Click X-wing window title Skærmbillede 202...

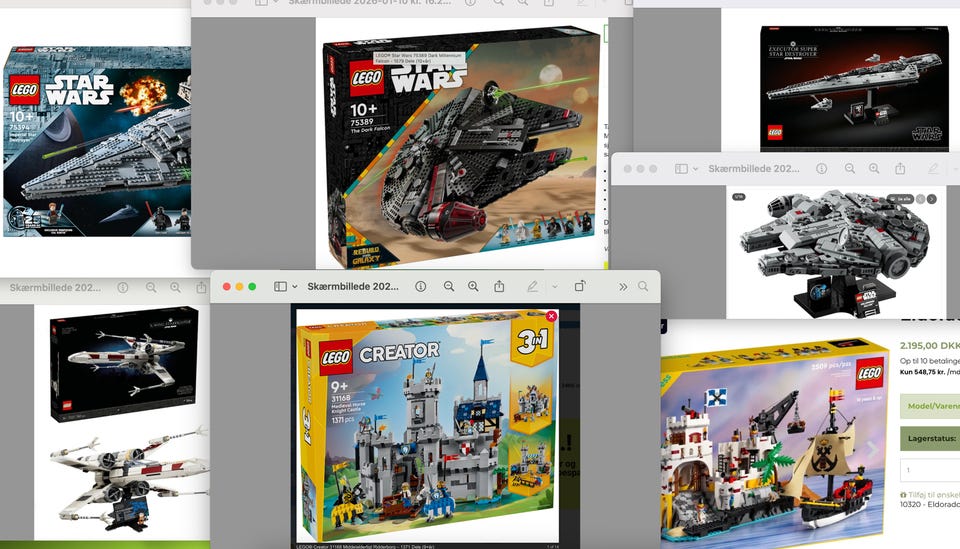[55, 287]
